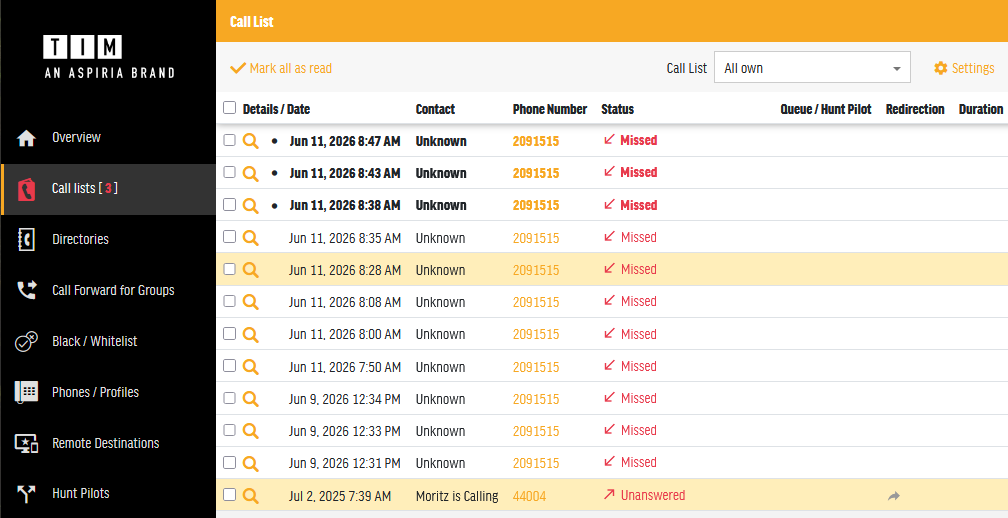Open details magnifier for 8:35 AM call
The image size is (1008, 518).
point(251,238)
